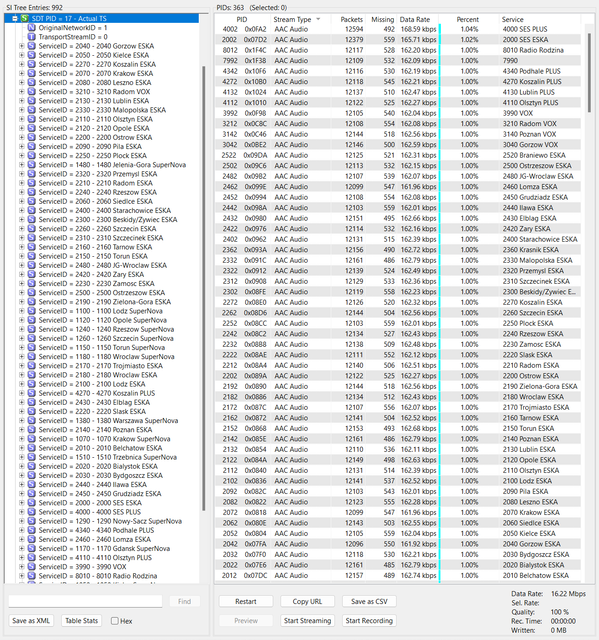Click the service icon for 1480 Jelenia-Gora SuperNova
Image resolution: width=599 pixels, height=640 pixels.
31,164
